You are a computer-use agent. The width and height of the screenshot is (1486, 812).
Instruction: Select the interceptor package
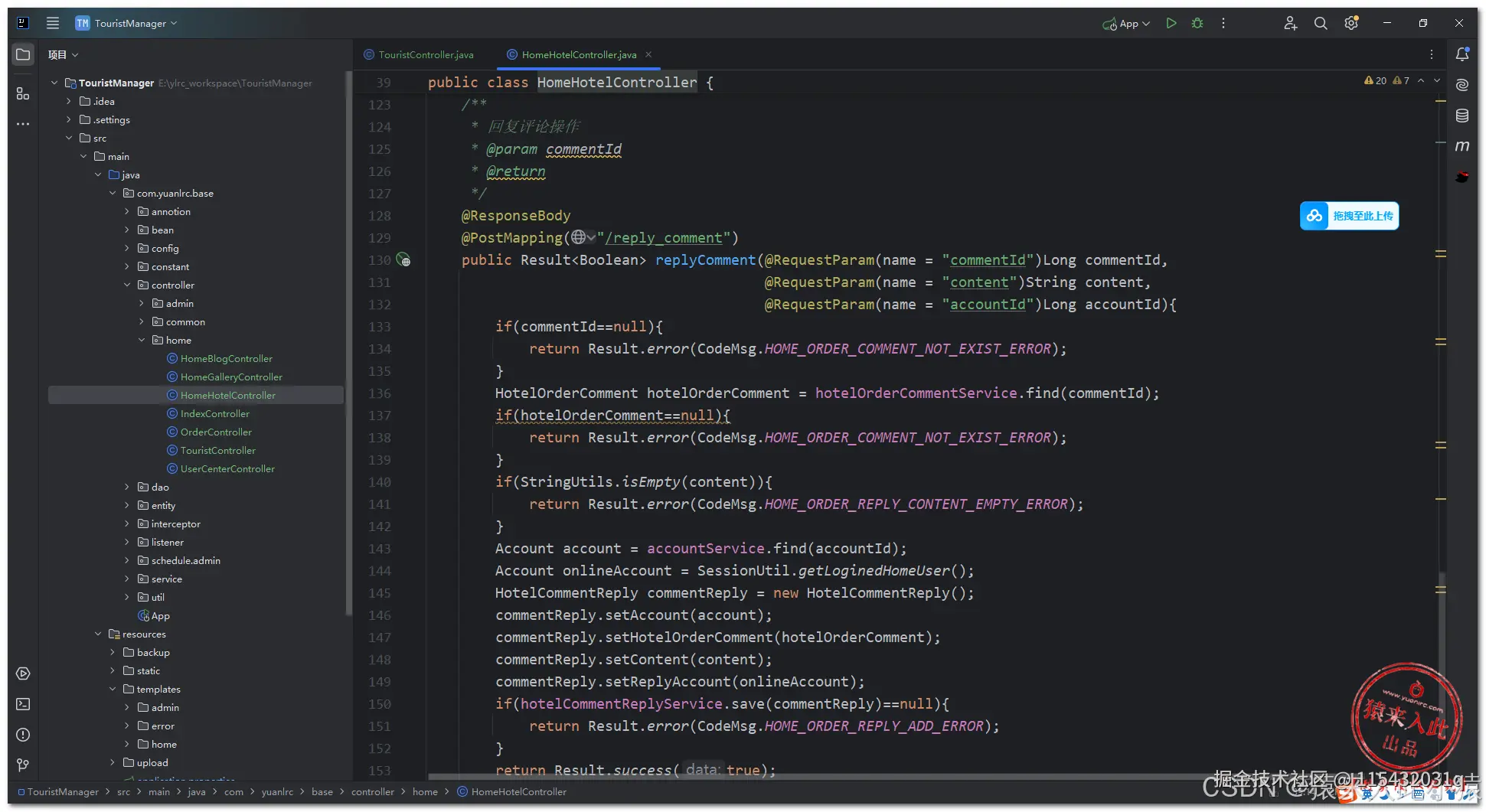[175, 523]
